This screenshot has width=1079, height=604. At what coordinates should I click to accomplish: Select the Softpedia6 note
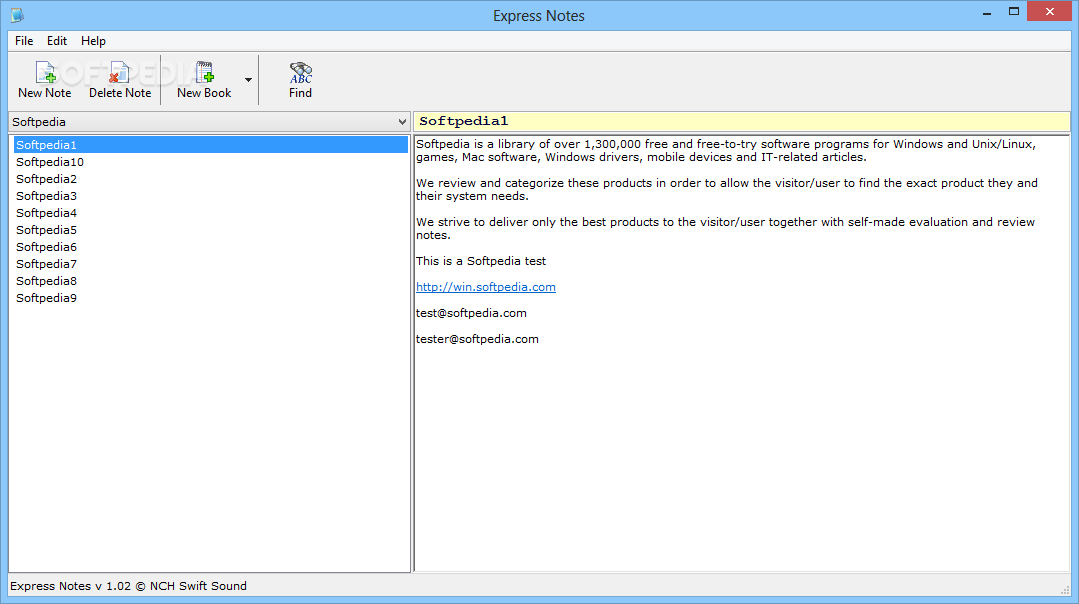tap(211, 247)
